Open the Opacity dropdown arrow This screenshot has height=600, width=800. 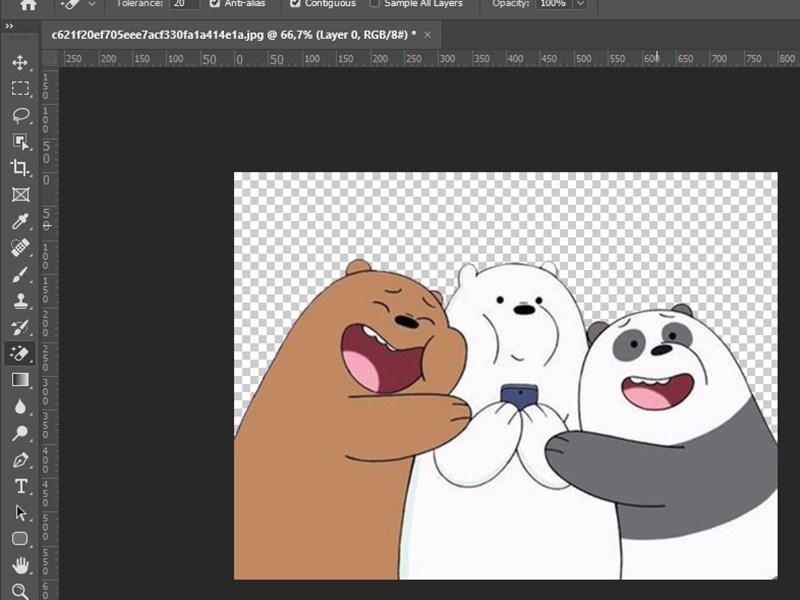coord(581,4)
